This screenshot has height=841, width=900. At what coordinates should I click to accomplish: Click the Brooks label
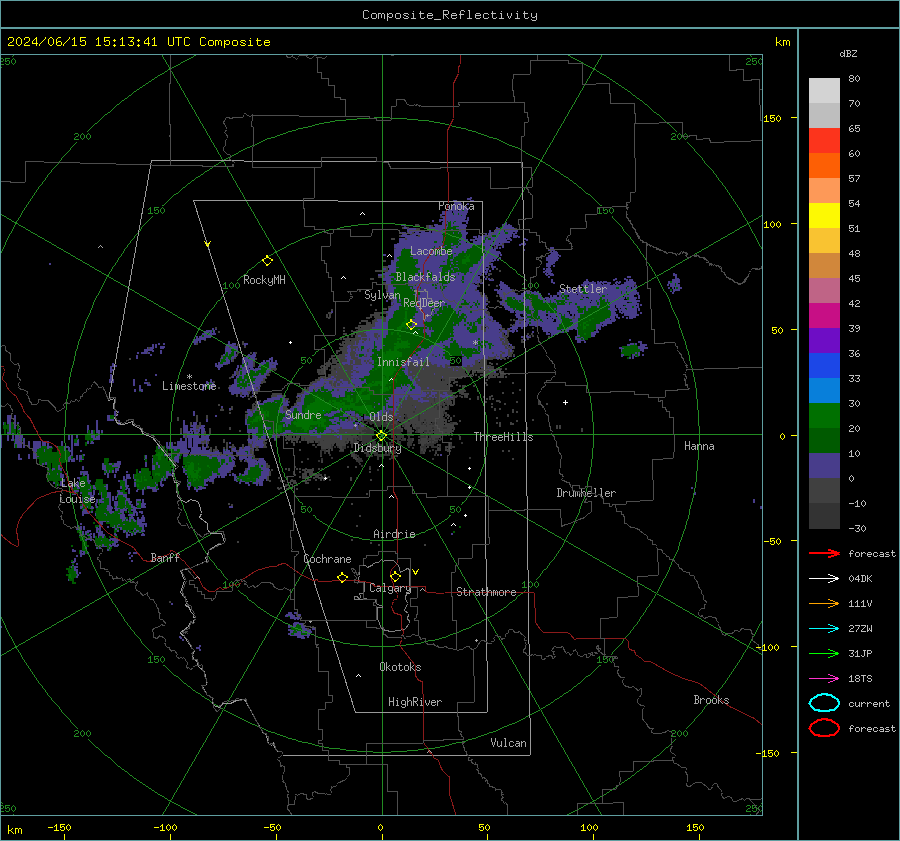click(711, 700)
